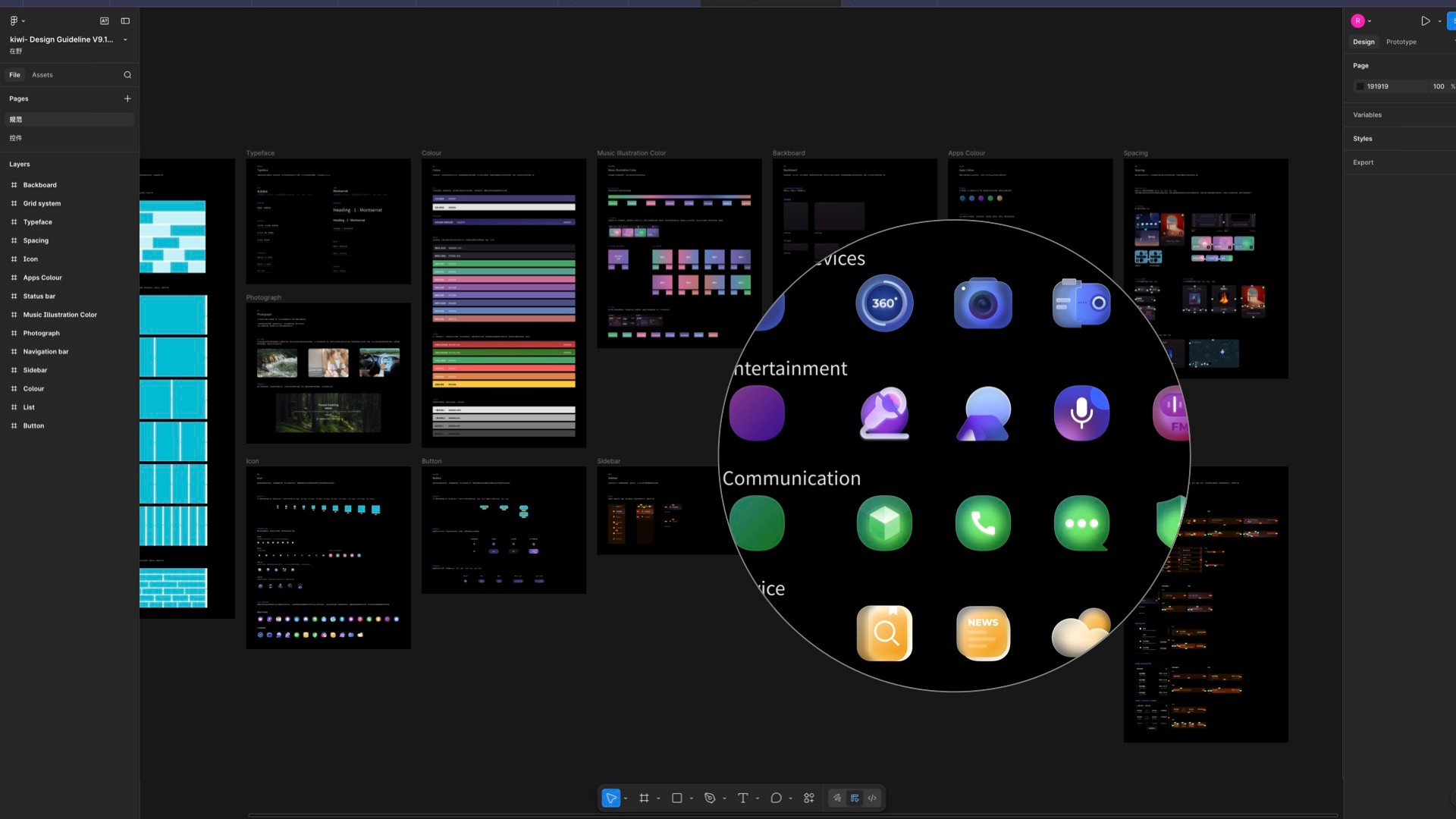Click the Spacing layer frame icon

(x=14, y=240)
